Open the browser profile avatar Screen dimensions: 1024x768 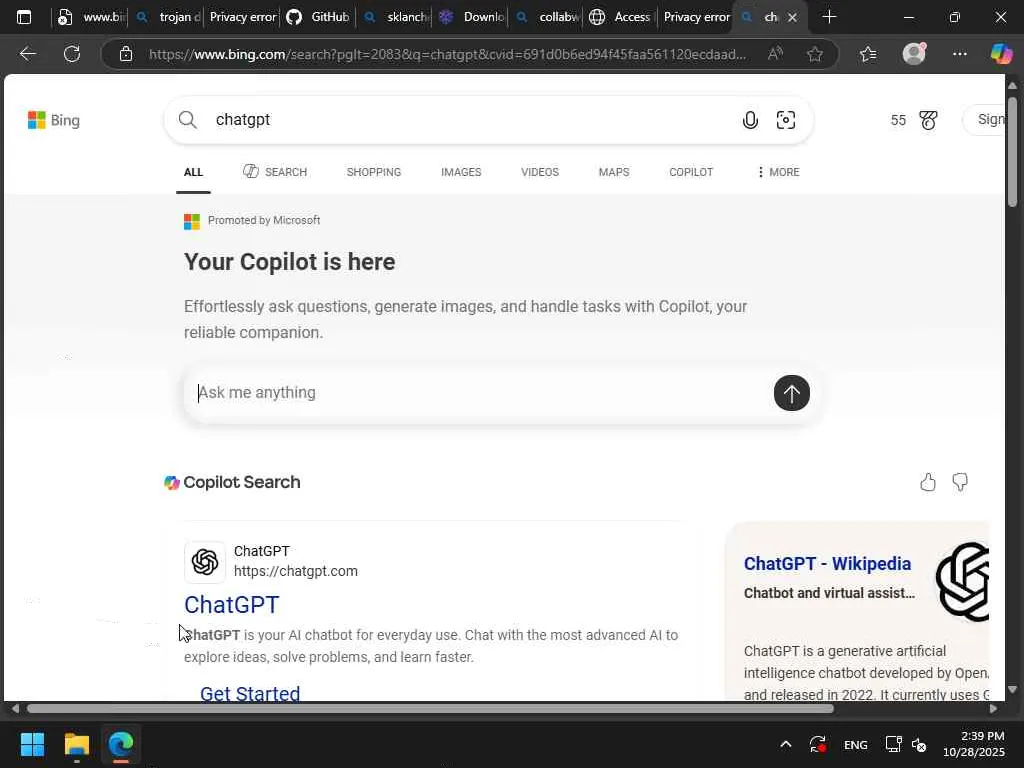[914, 54]
